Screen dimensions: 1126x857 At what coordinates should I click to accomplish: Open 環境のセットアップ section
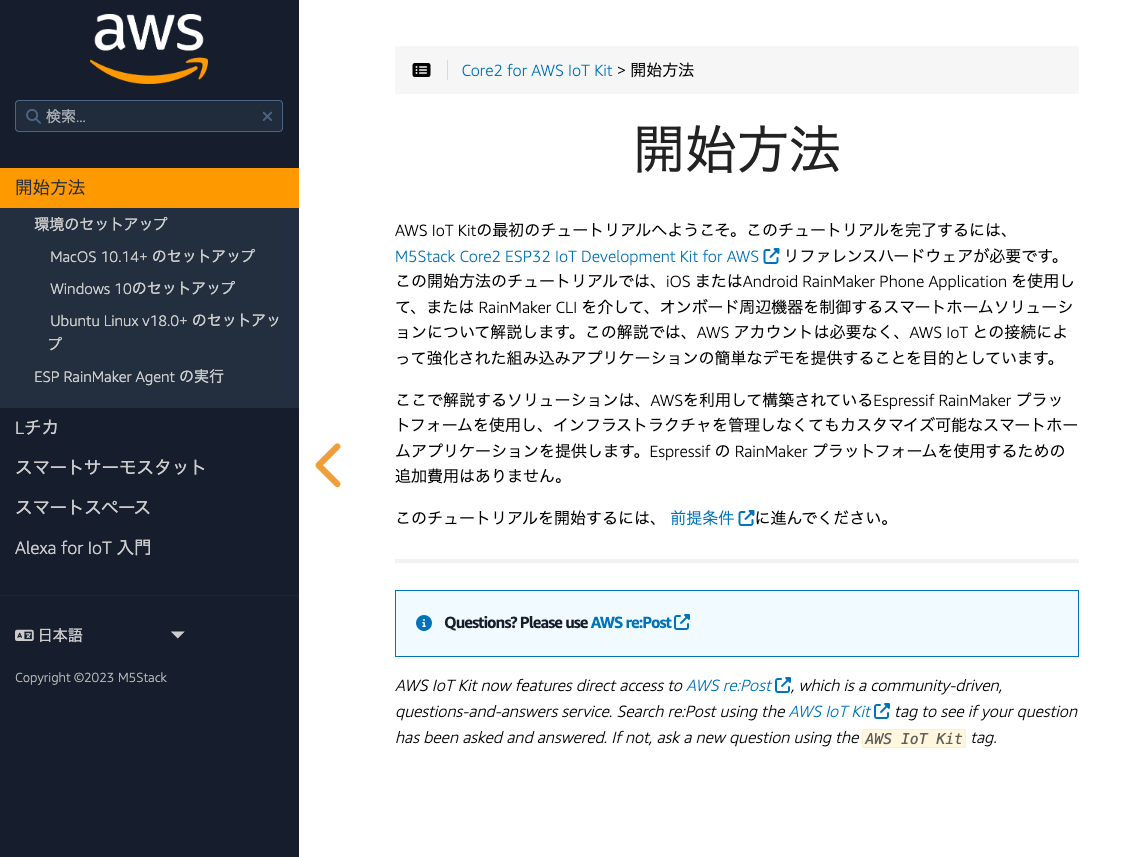[101, 224]
